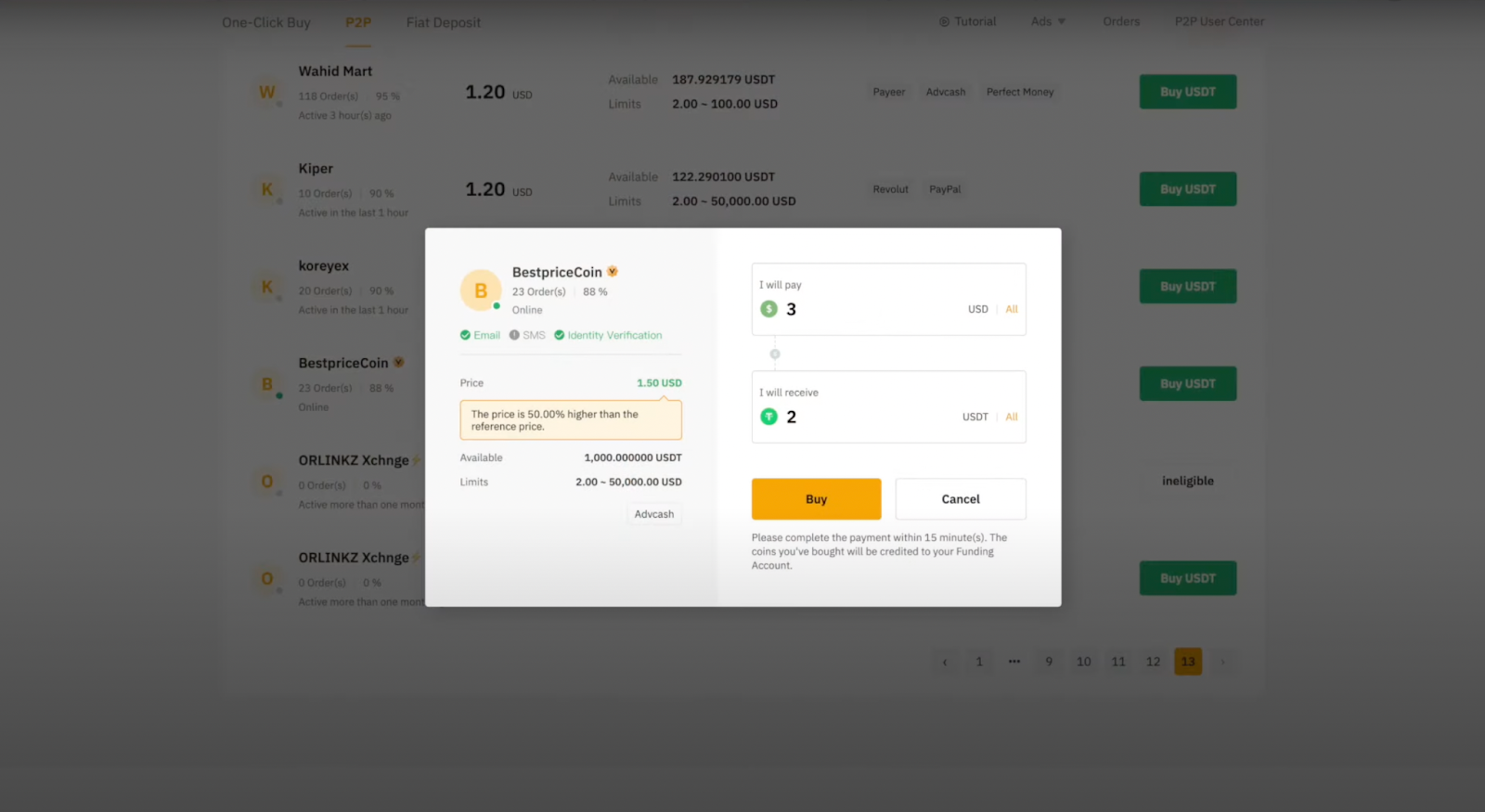Expand the Ads dropdown menu
This screenshot has width=1485, height=812.
click(1049, 21)
